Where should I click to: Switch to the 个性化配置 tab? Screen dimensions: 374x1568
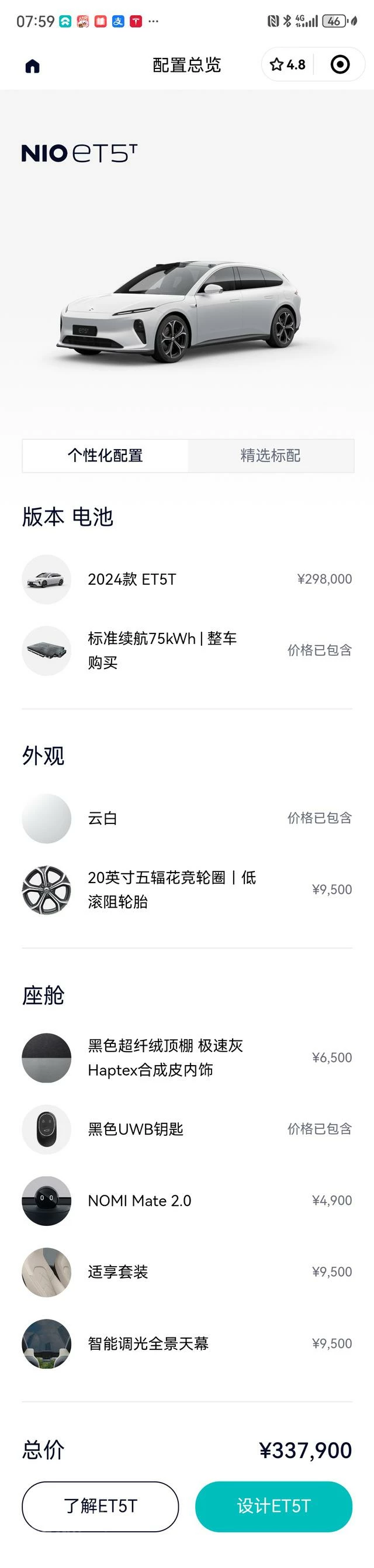pos(105,455)
